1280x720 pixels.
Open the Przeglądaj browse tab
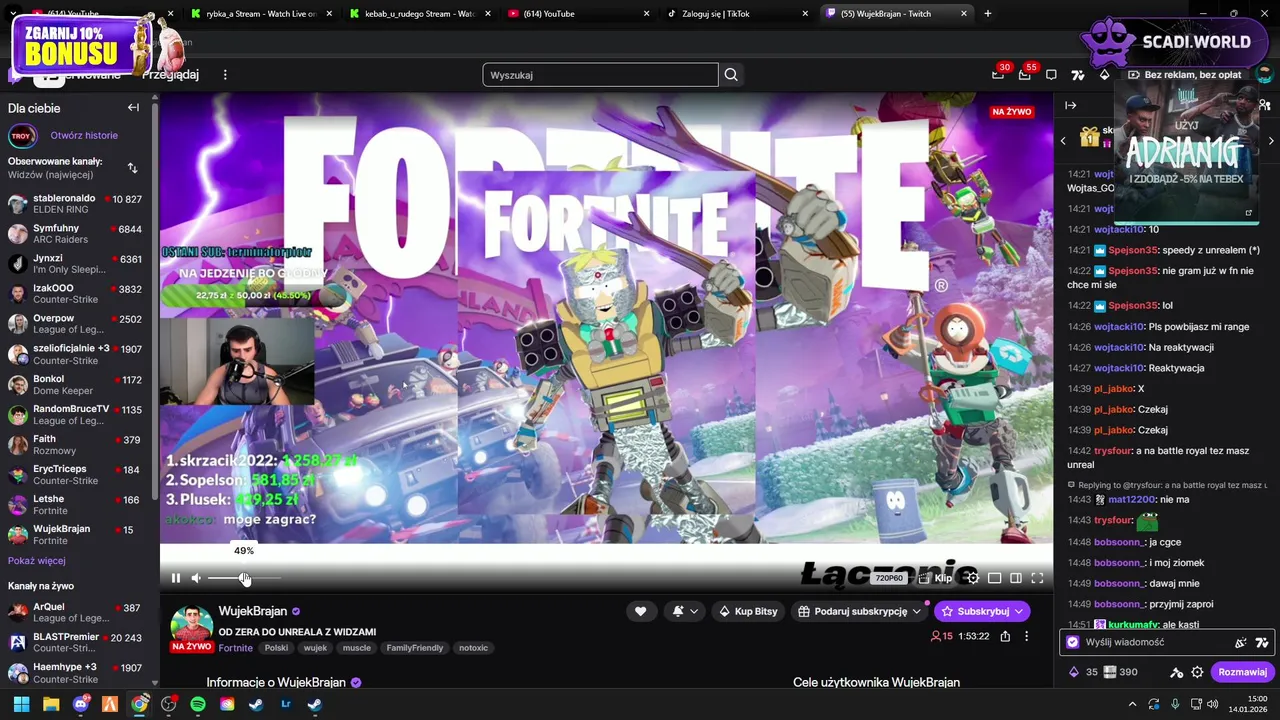coord(170,75)
